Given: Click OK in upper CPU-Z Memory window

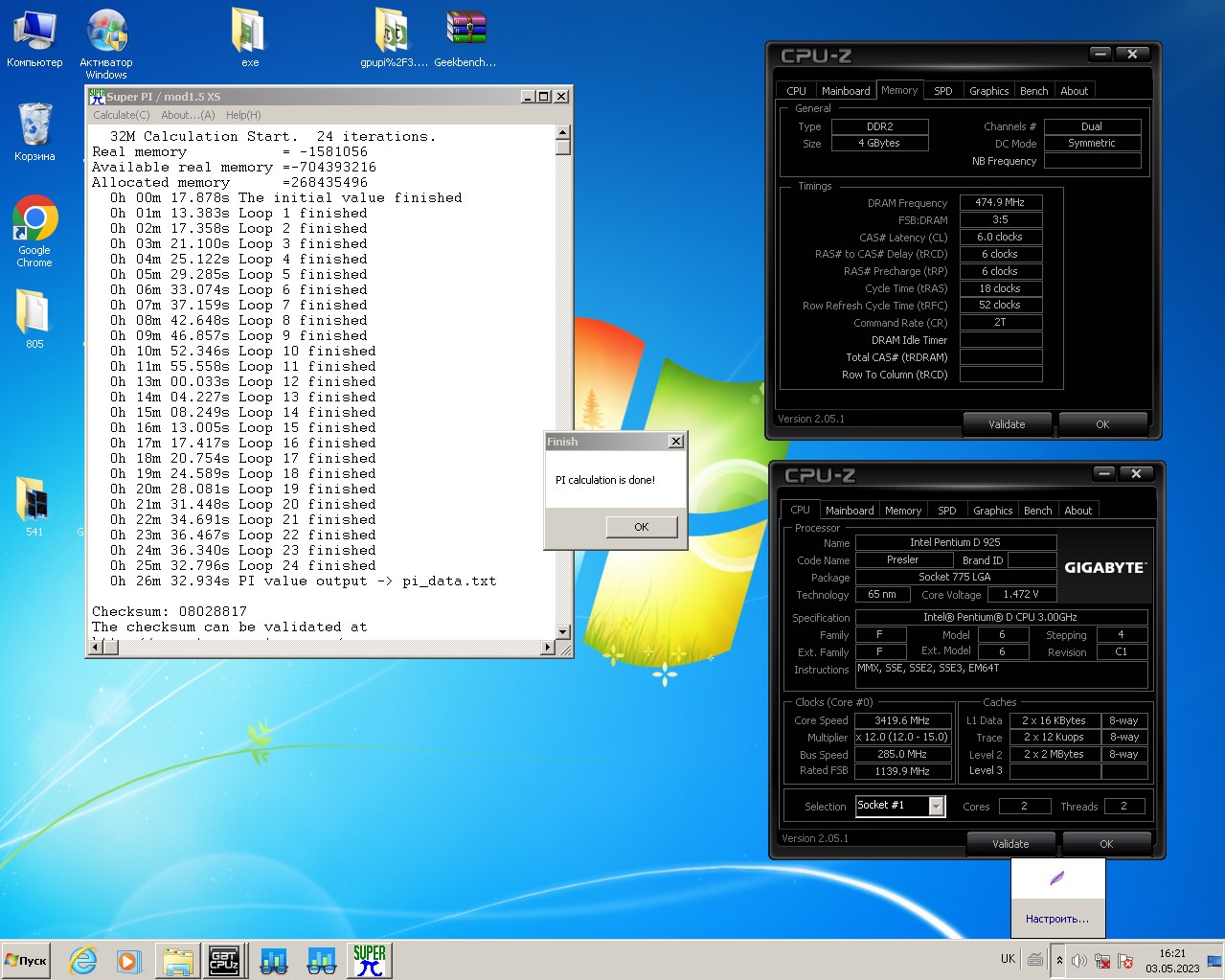Looking at the screenshot, I should pos(1102,424).
